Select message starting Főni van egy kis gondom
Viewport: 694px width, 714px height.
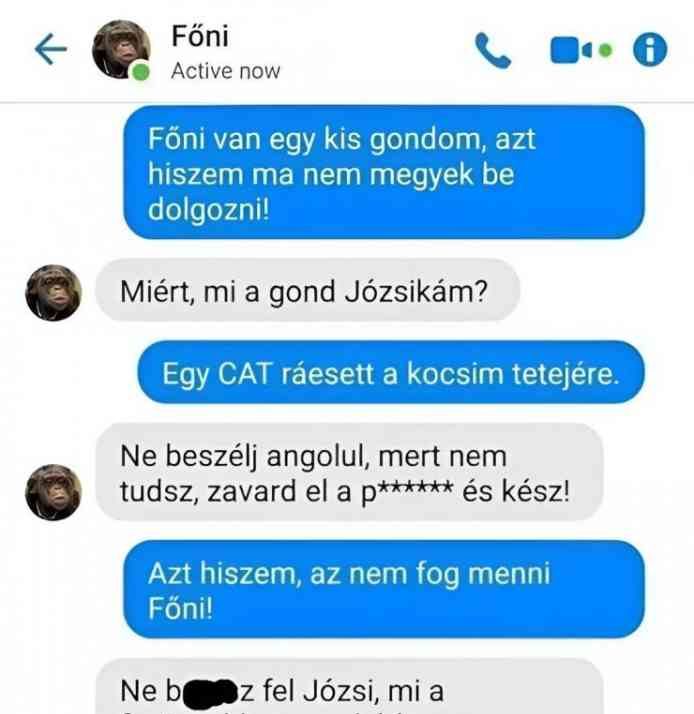click(384, 172)
